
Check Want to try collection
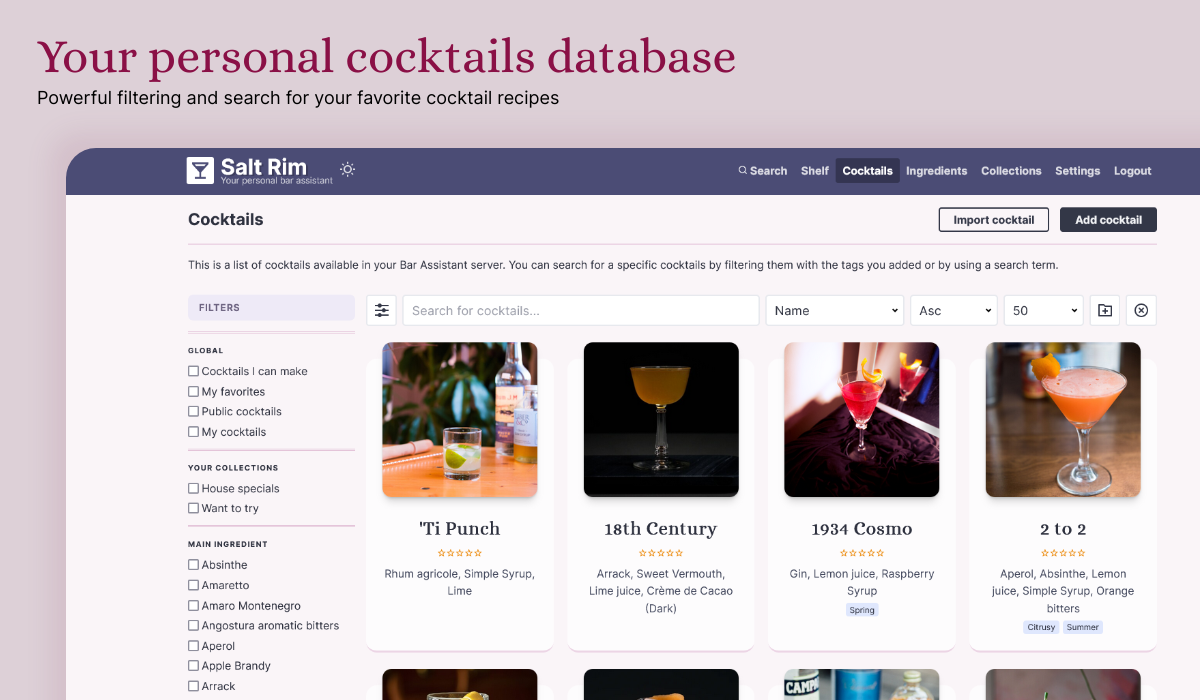coord(194,509)
